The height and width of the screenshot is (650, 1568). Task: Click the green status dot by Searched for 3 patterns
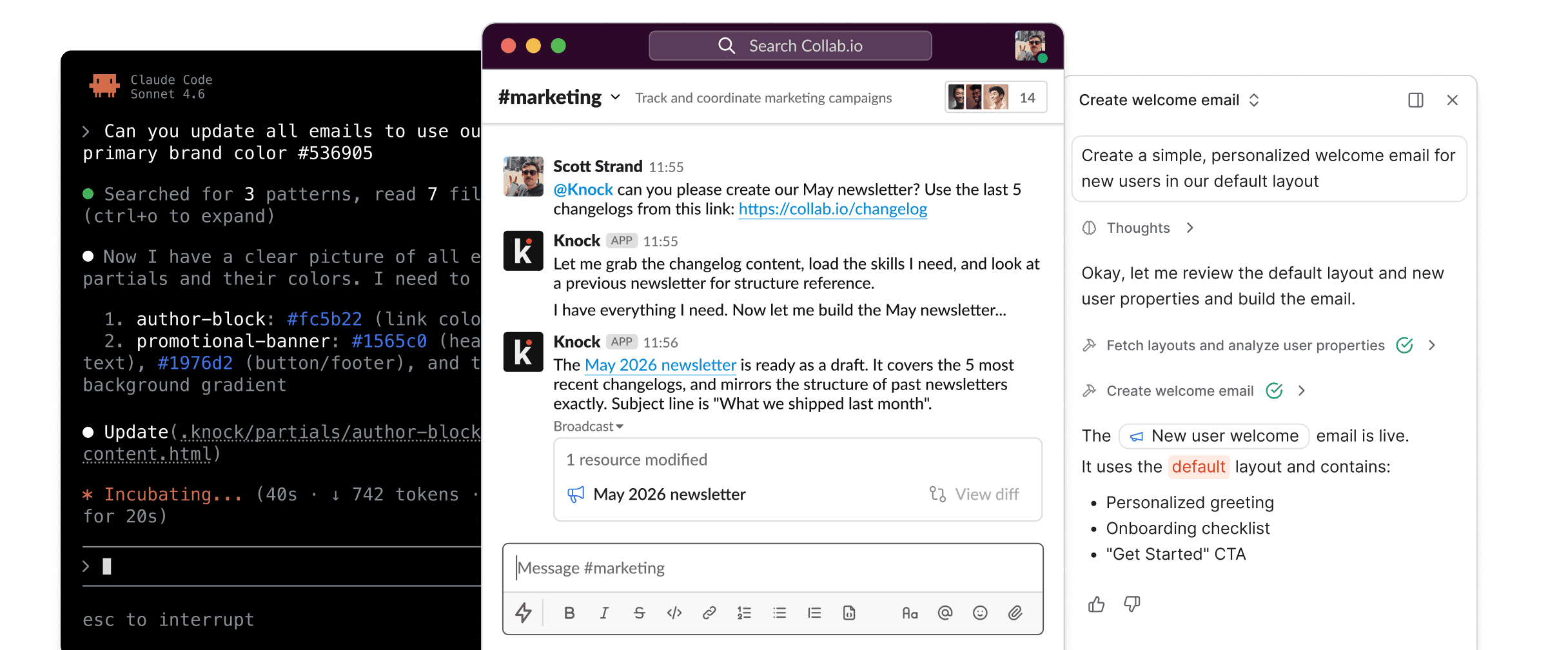88,193
